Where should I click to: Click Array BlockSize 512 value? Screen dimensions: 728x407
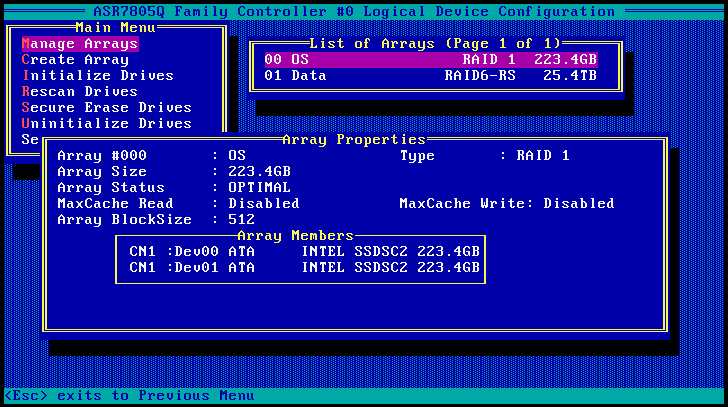click(x=241, y=220)
